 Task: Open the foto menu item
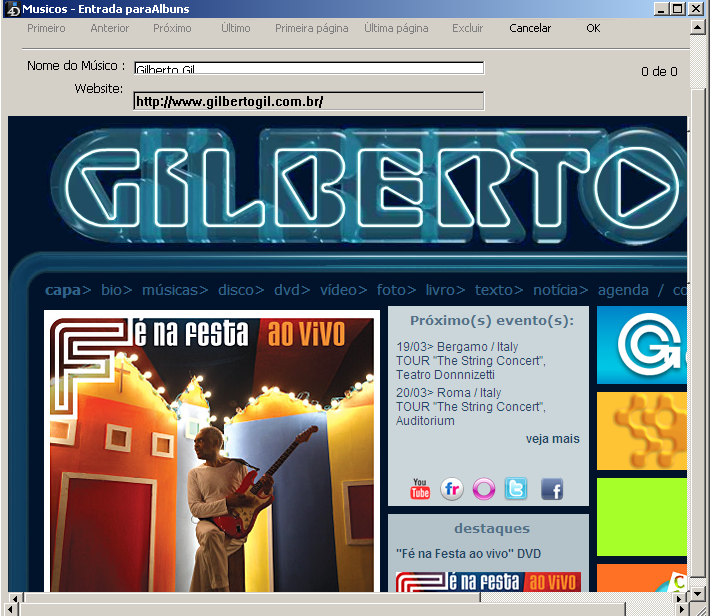(x=396, y=290)
